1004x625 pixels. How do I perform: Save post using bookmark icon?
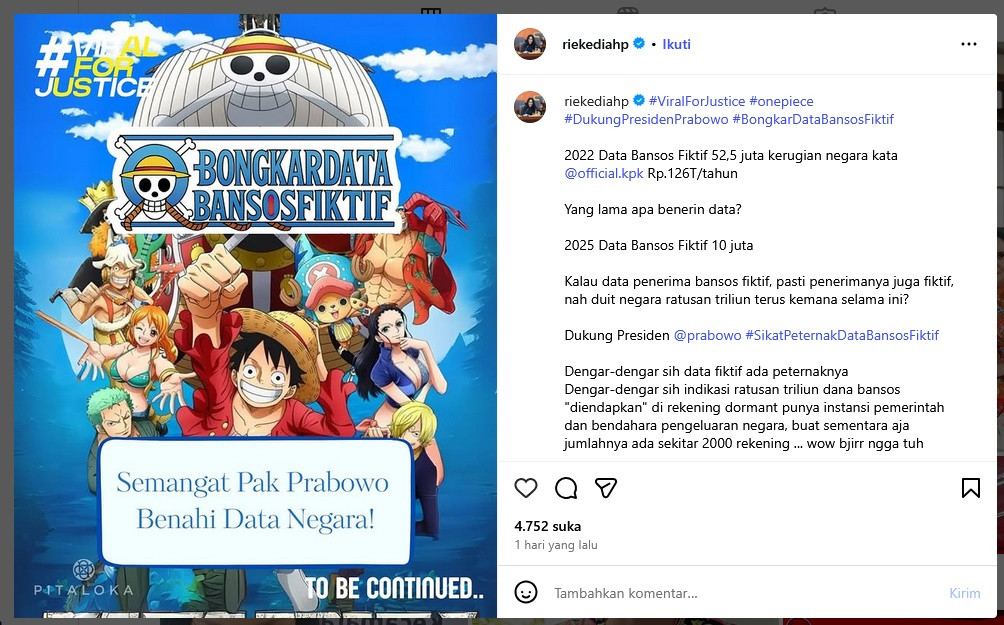click(971, 488)
